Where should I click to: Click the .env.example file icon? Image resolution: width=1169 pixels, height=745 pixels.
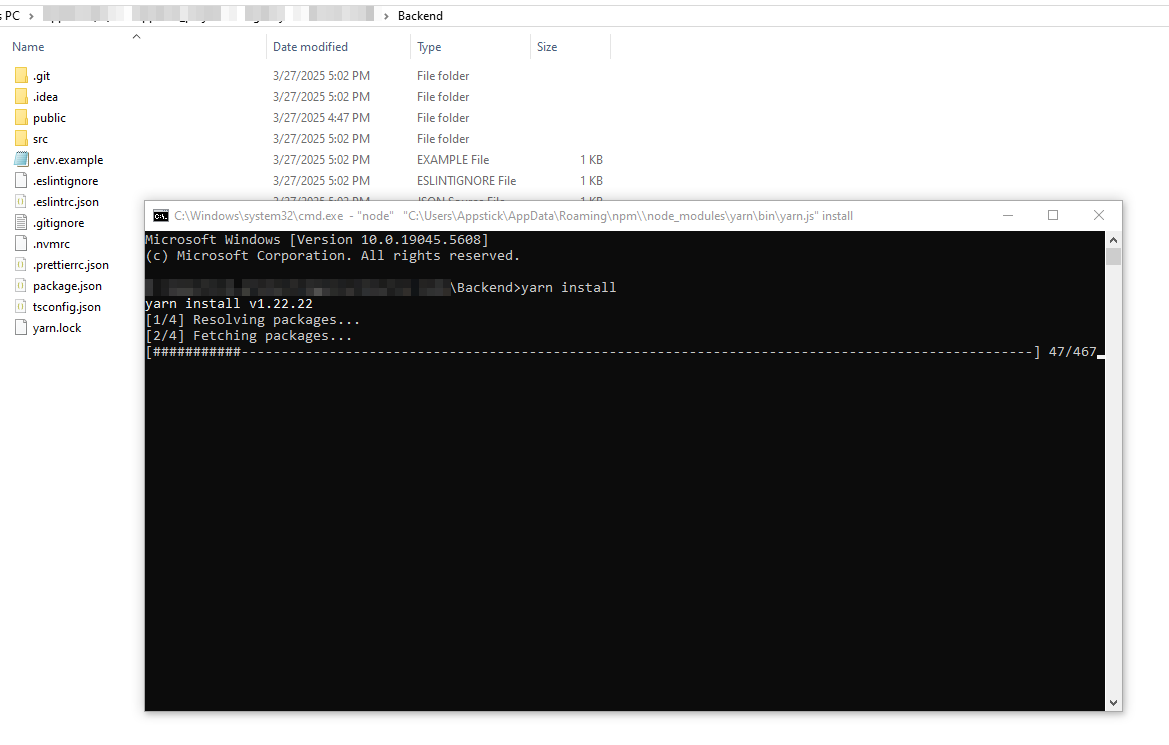21,160
